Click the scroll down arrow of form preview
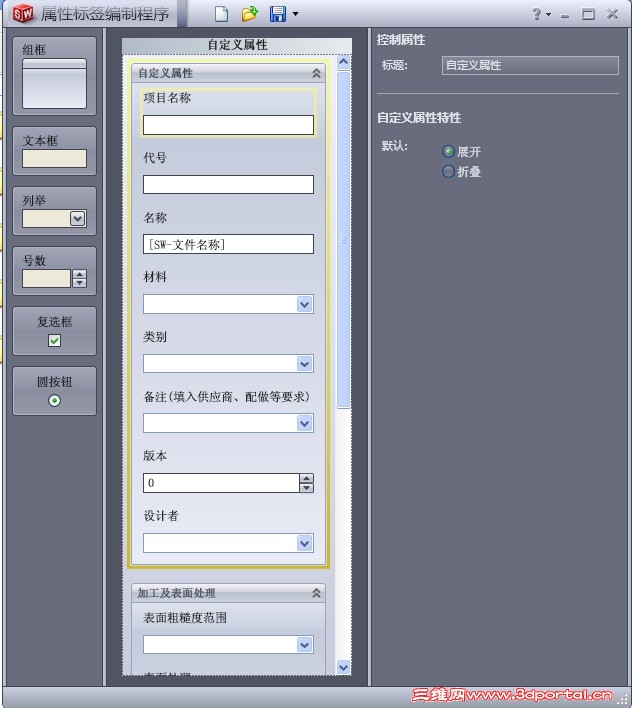The width and height of the screenshot is (632, 708). click(344, 667)
